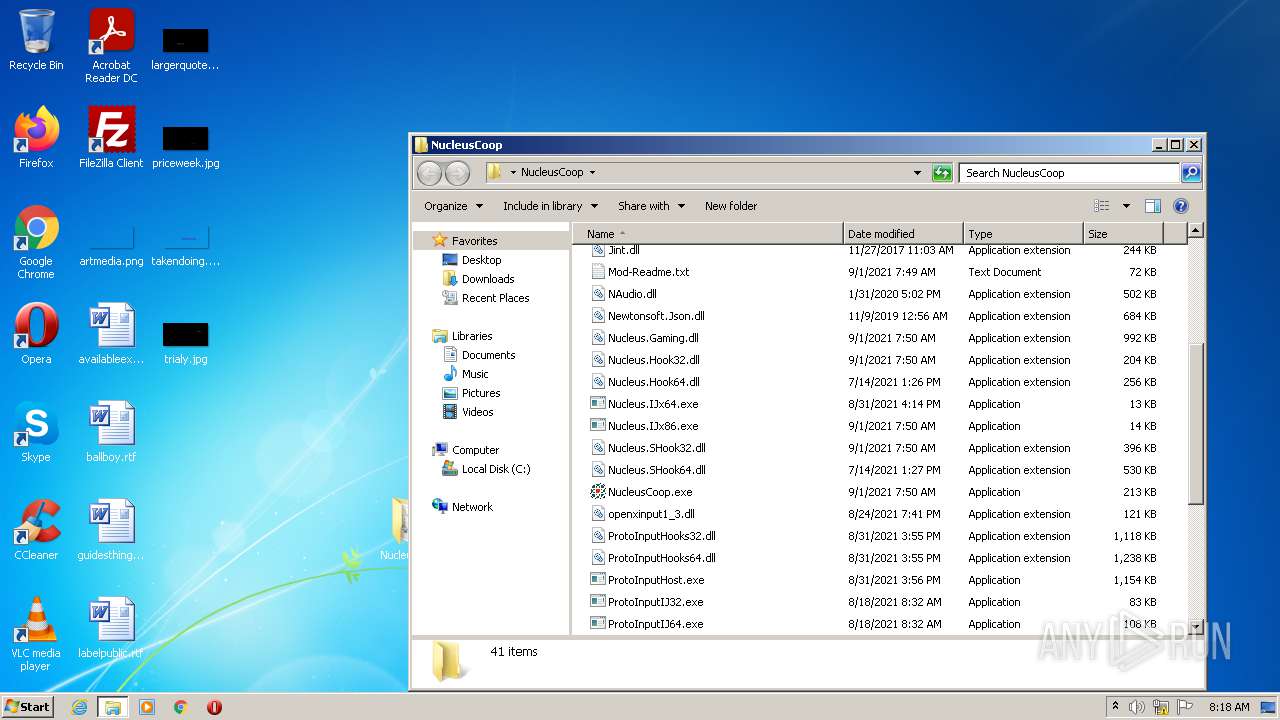Open Videos library
1280x720 pixels.
point(477,412)
